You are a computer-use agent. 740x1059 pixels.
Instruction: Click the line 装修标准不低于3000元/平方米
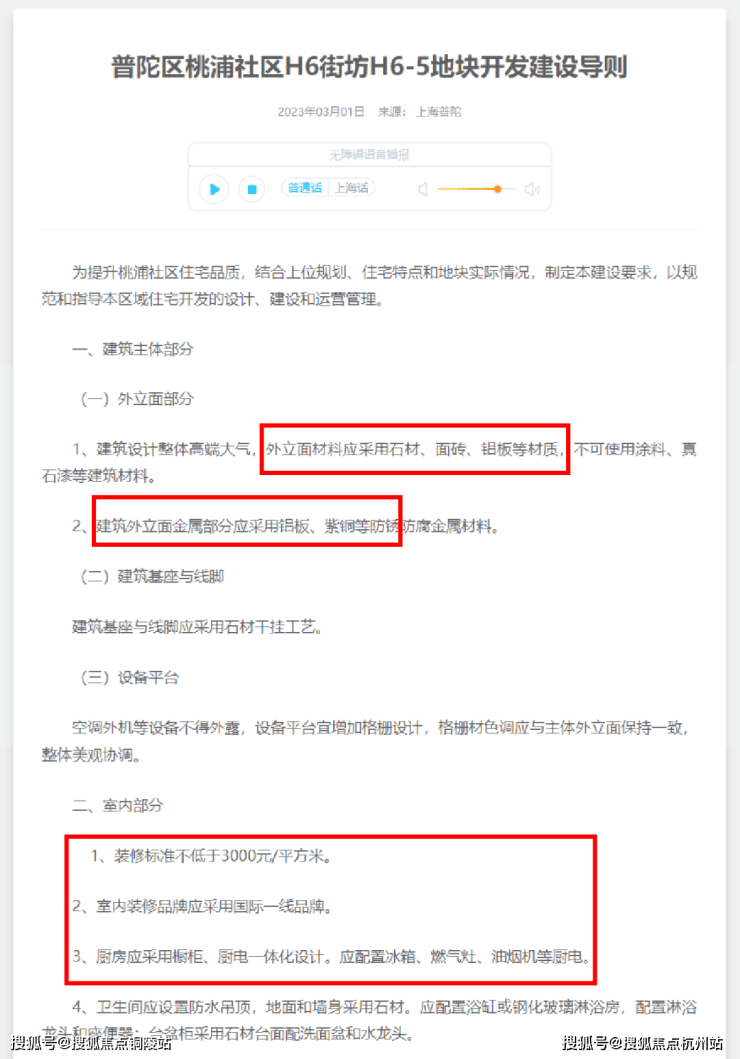pos(219,856)
